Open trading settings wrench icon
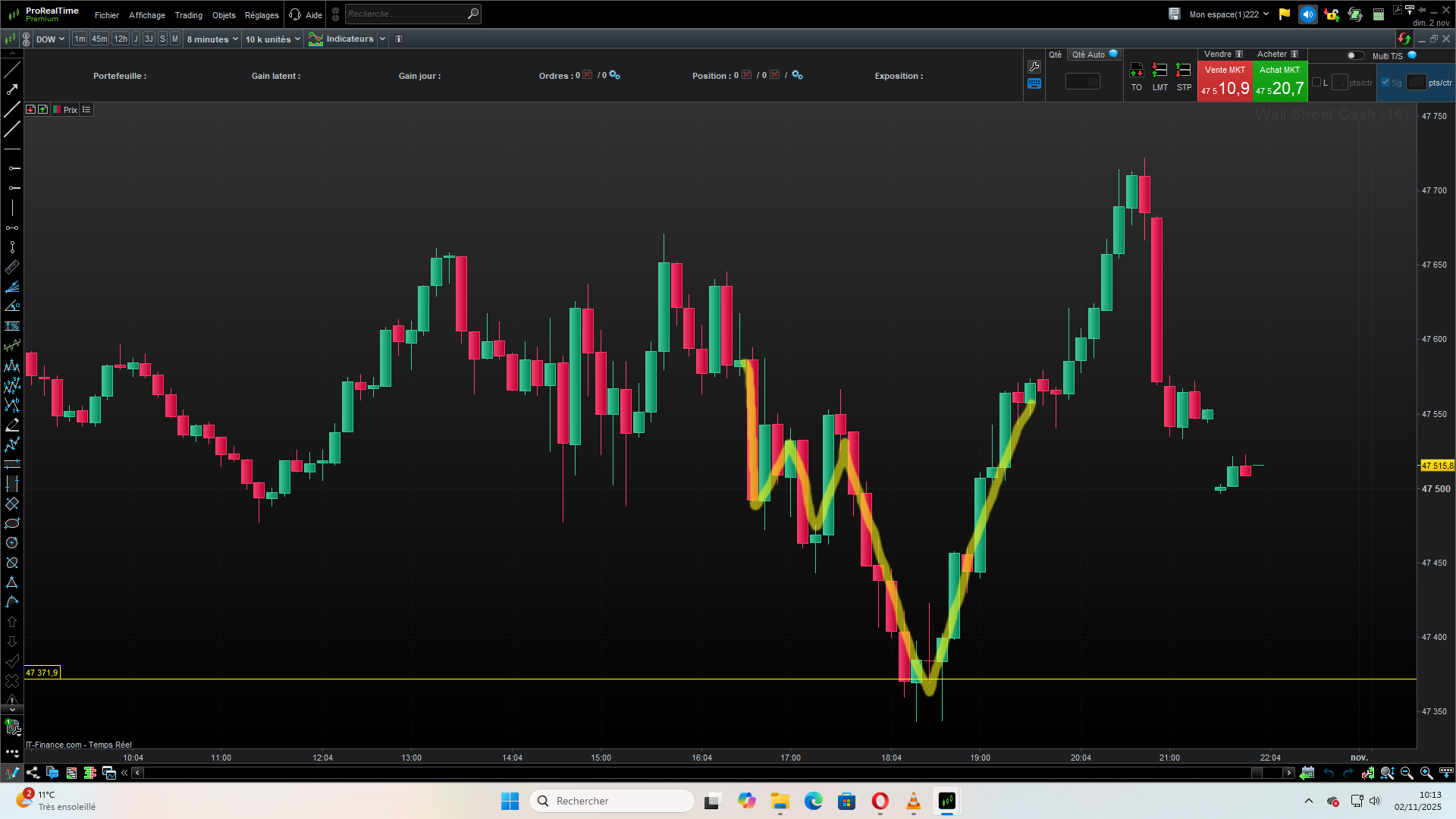The image size is (1456, 819). click(x=1034, y=67)
